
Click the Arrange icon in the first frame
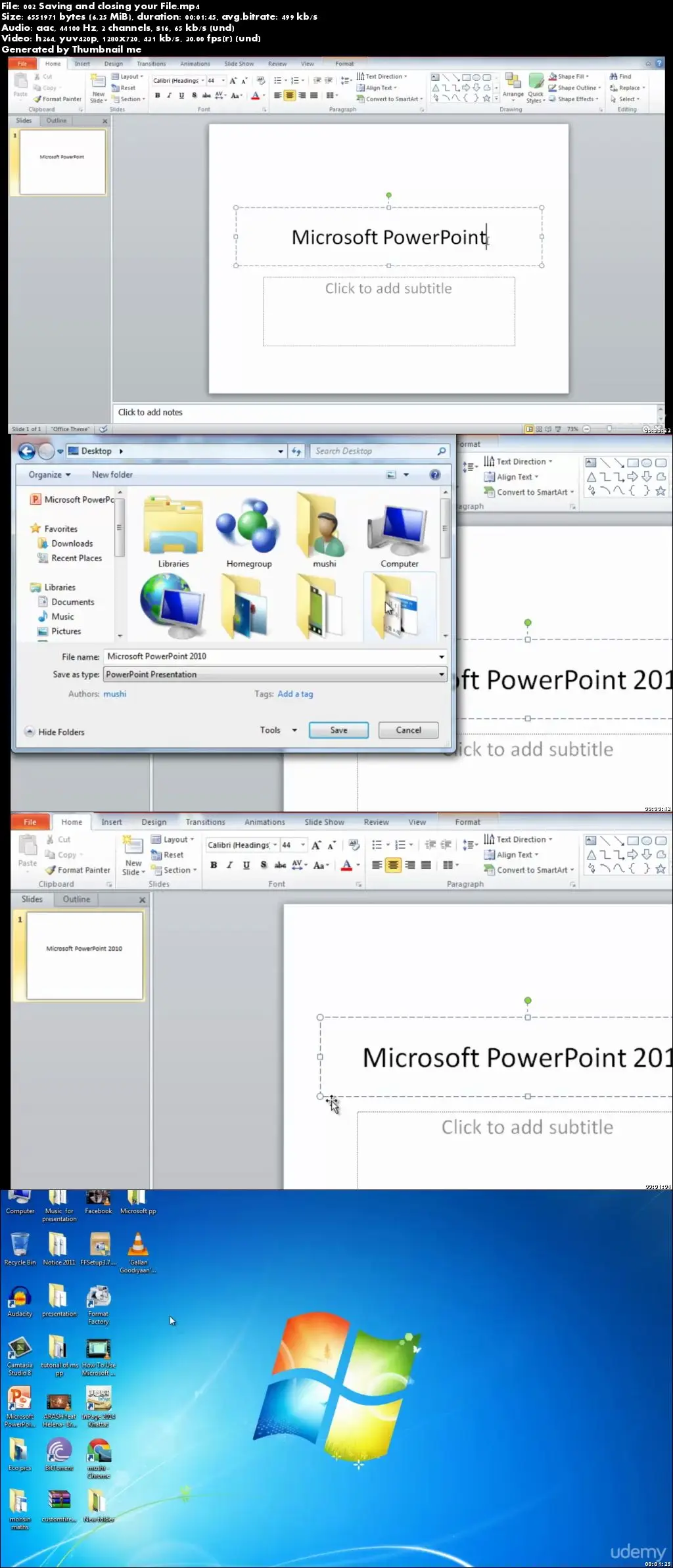(513, 83)
